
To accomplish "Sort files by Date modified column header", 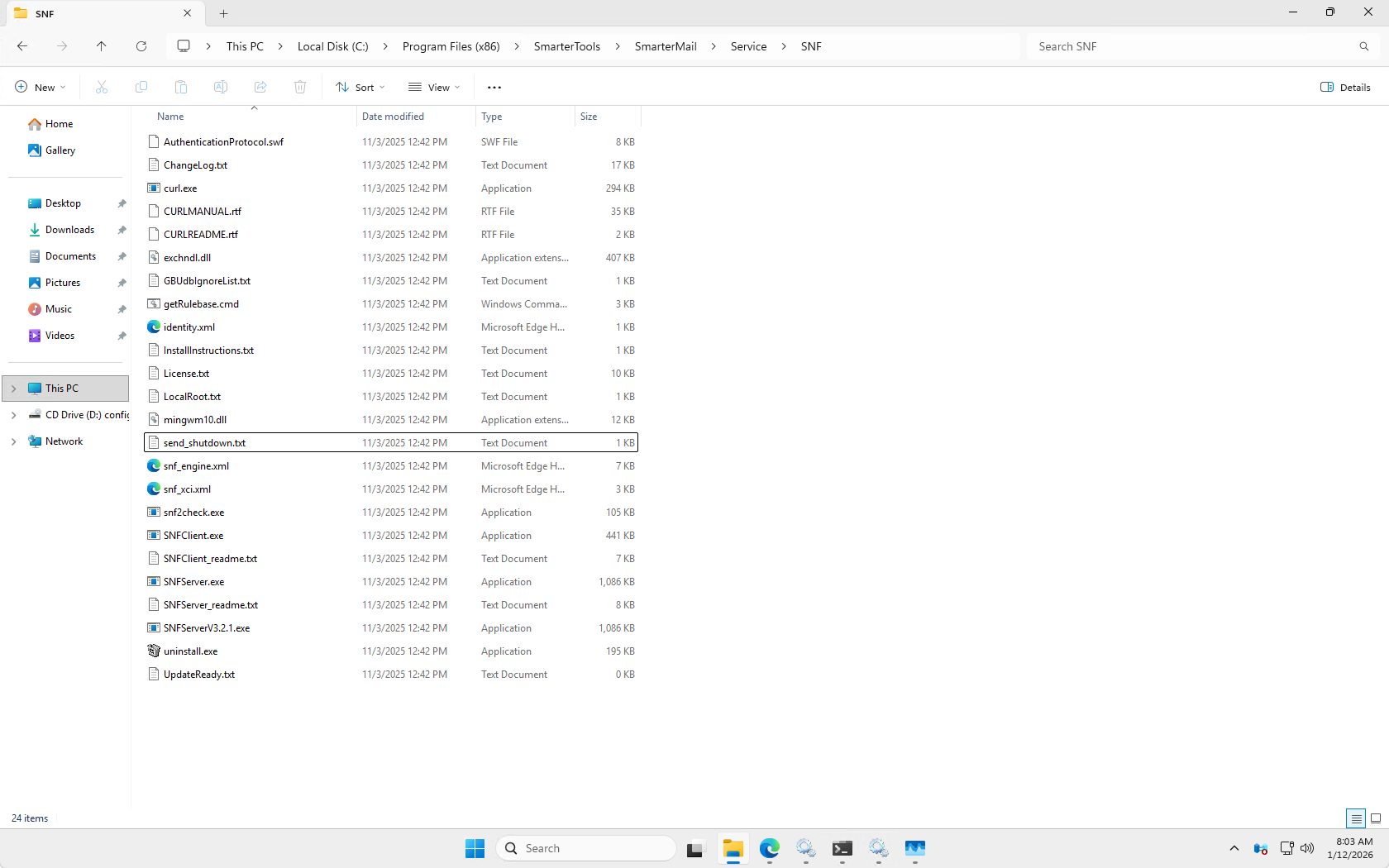I will point(394,117).
